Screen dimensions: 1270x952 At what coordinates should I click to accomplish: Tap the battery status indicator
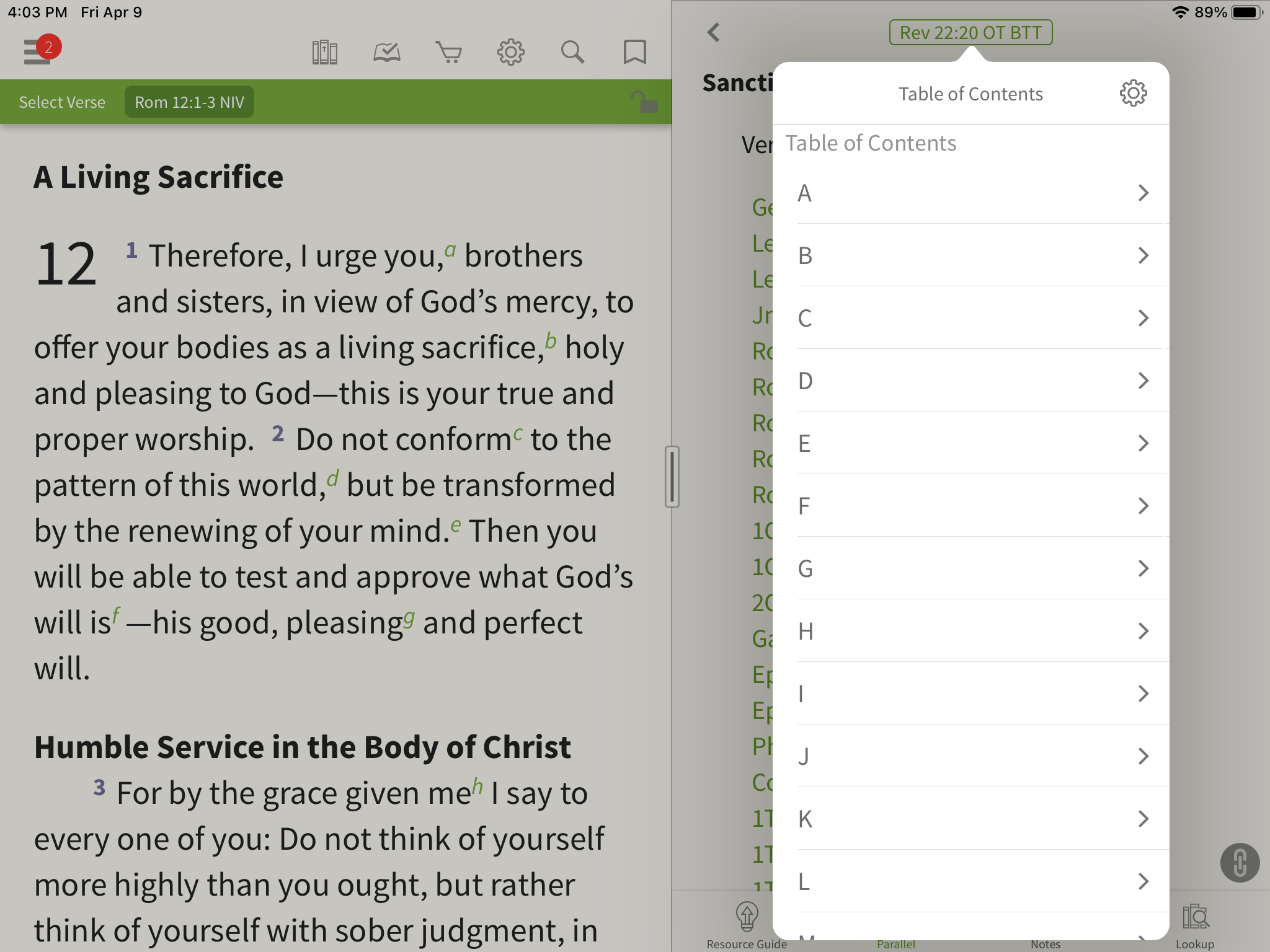tap(1247, 12)
